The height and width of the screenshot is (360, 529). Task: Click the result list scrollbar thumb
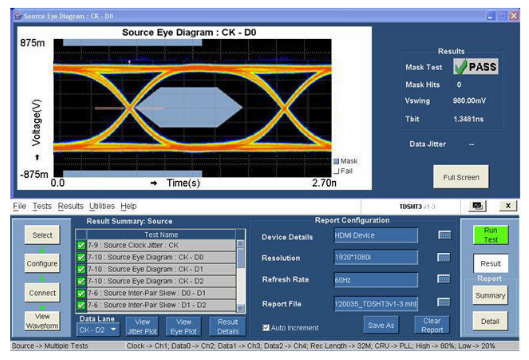point(241,258)
